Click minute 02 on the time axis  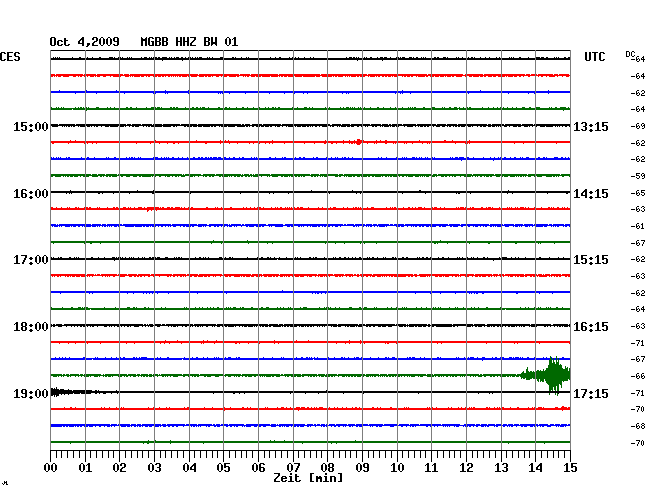click(119, 468)
